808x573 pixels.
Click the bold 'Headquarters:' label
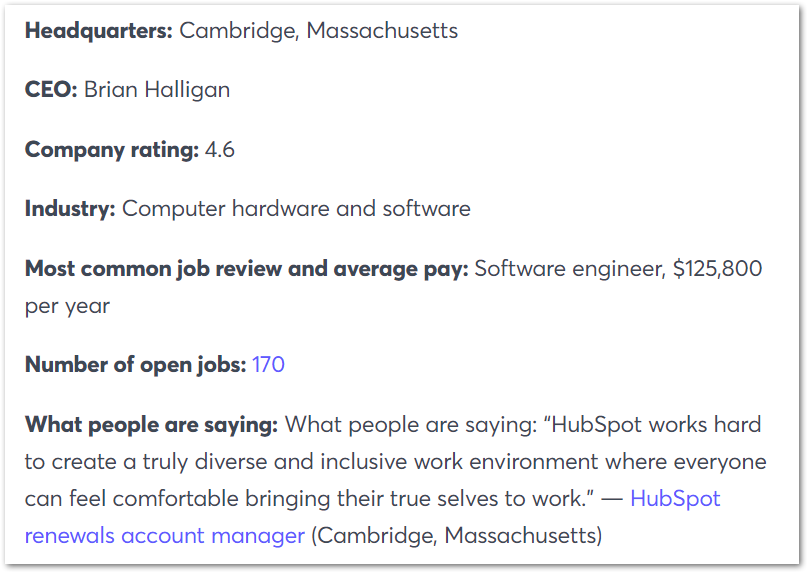point(98,31)
